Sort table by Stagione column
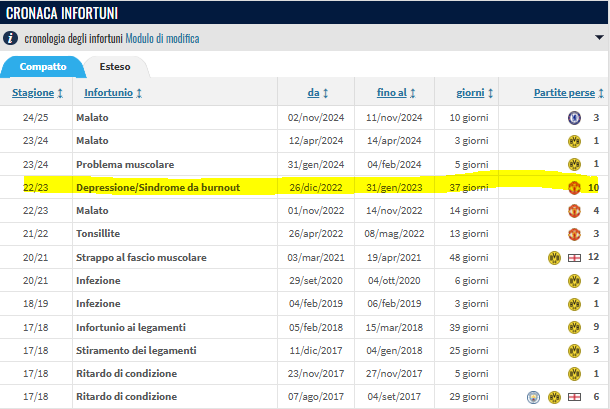Image resolution: width=610 pixels, height=409 pixels. (33, 93)
